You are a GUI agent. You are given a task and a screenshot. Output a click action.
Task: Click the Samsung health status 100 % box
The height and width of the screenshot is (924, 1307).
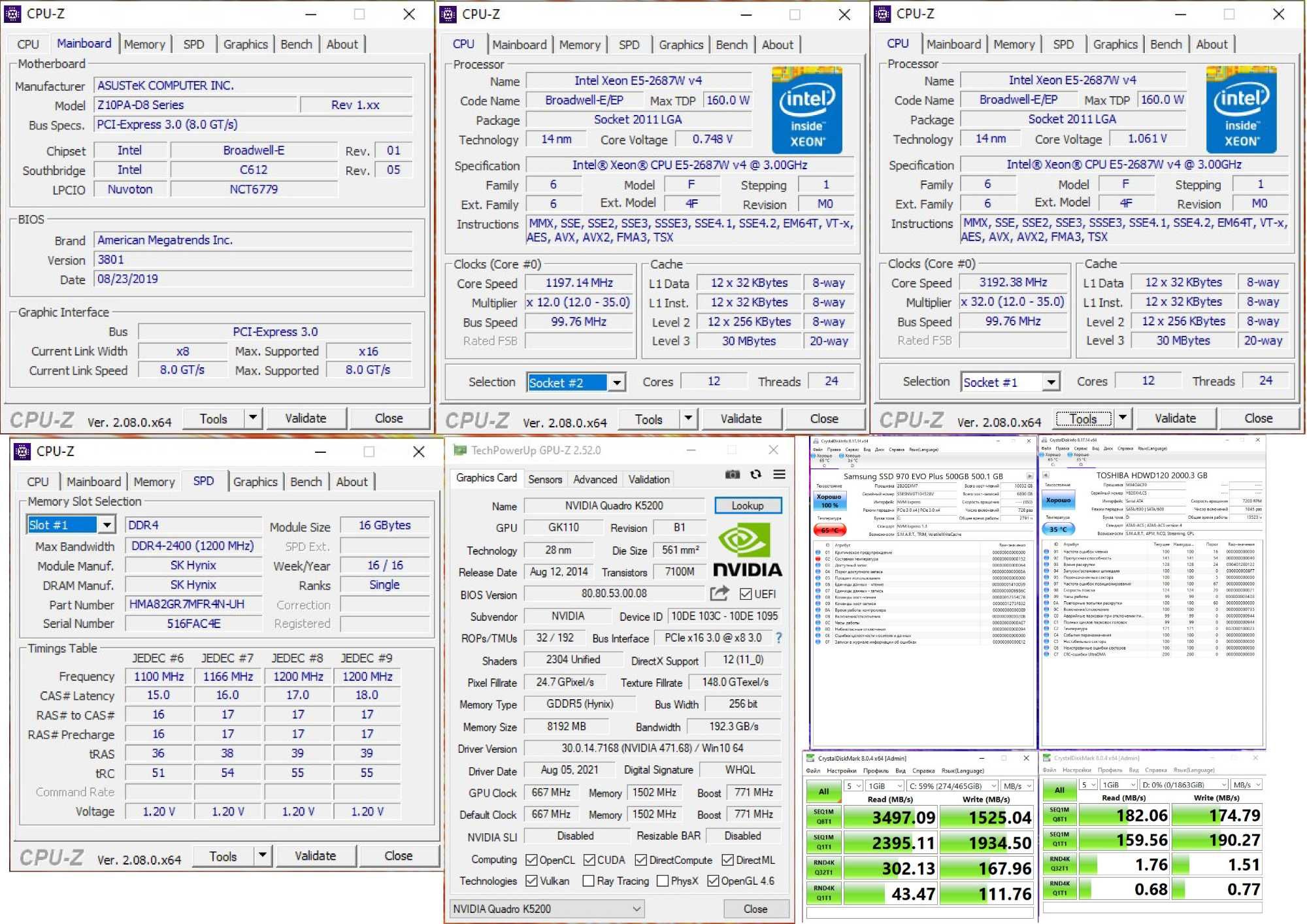click(x=829, y=501)
